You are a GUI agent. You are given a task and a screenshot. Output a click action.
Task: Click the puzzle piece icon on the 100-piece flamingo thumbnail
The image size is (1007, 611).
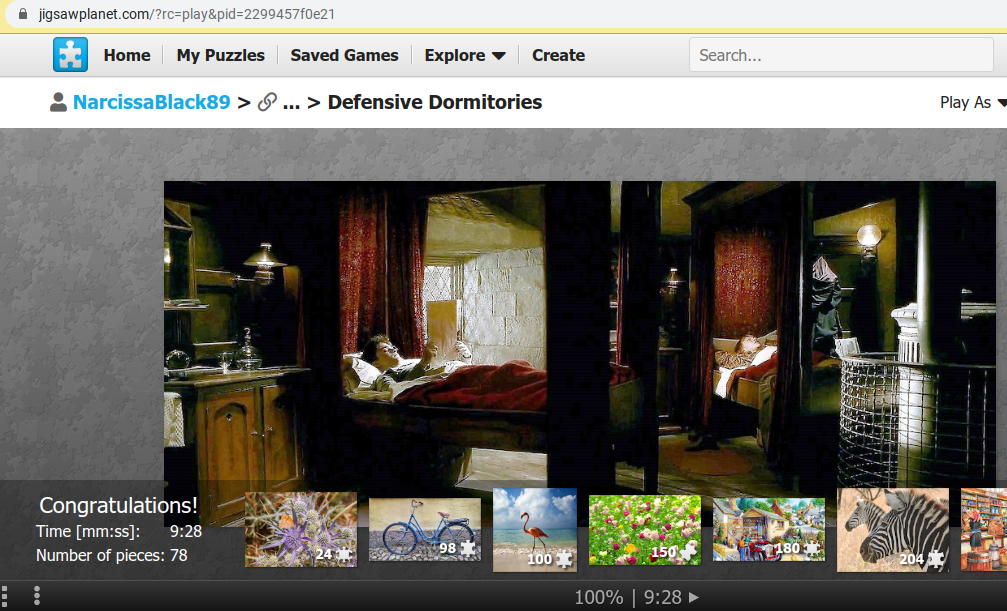point(564,559)
